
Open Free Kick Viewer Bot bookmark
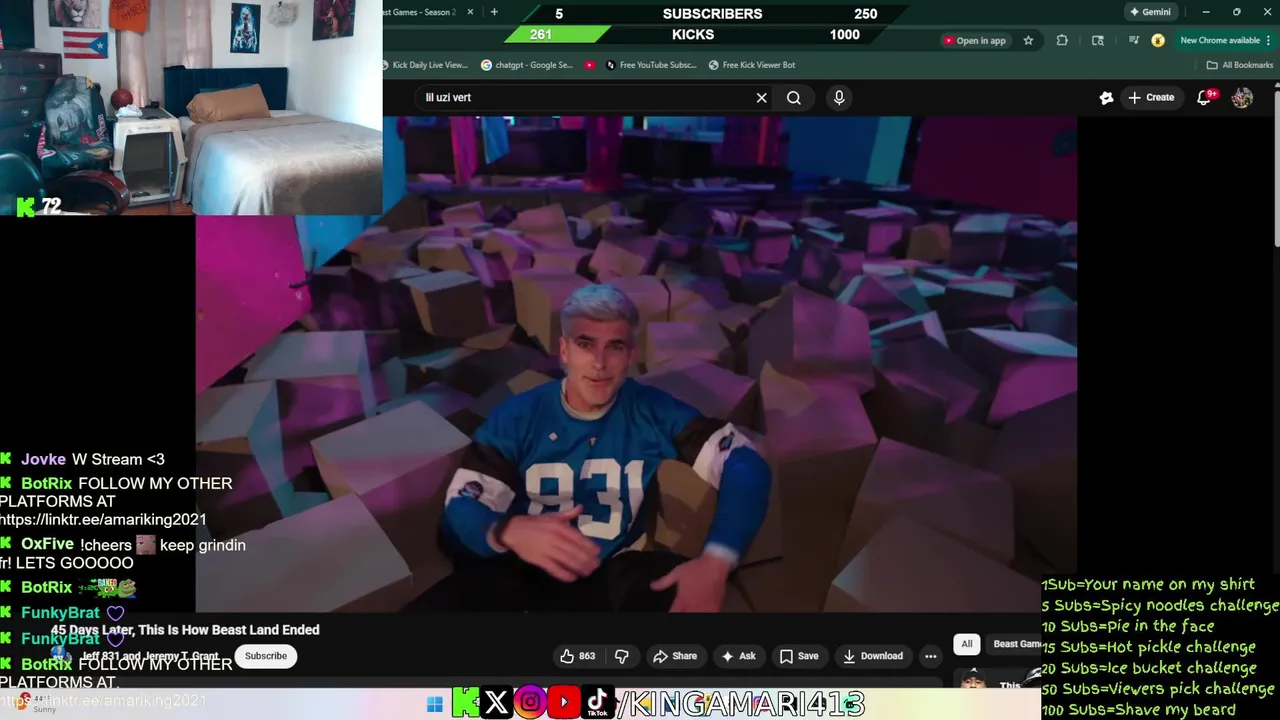(752, 65)
